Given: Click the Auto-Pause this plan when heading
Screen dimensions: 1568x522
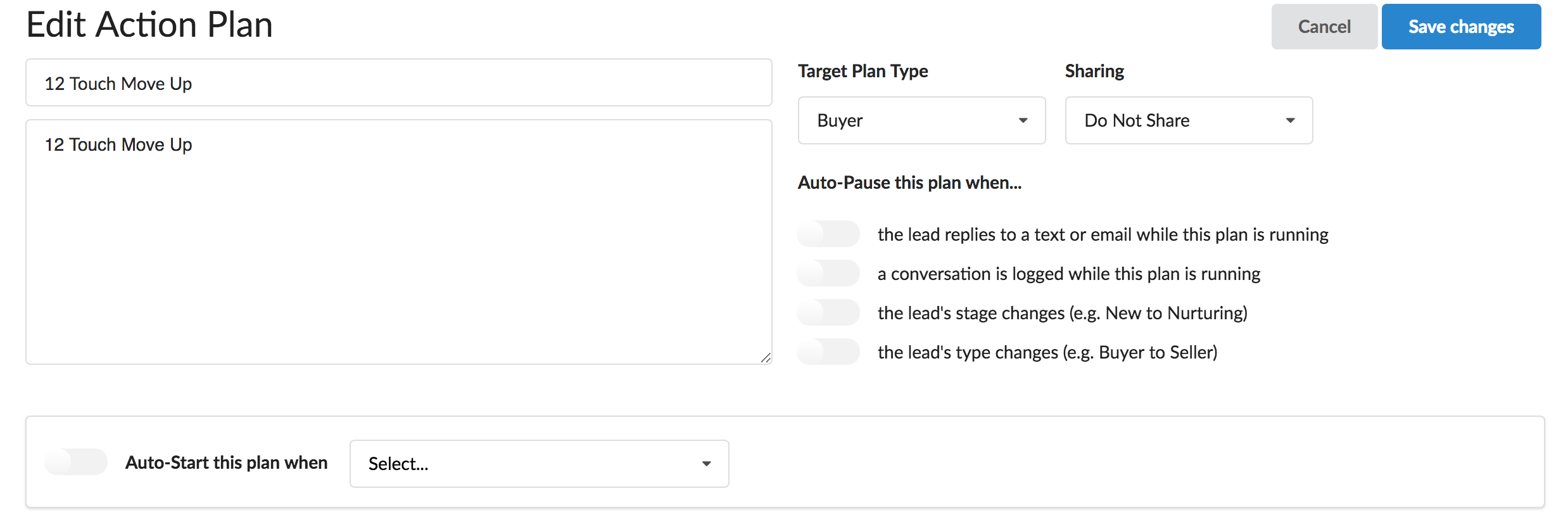Looking at the screenshot, I should (x=909, y=182).
